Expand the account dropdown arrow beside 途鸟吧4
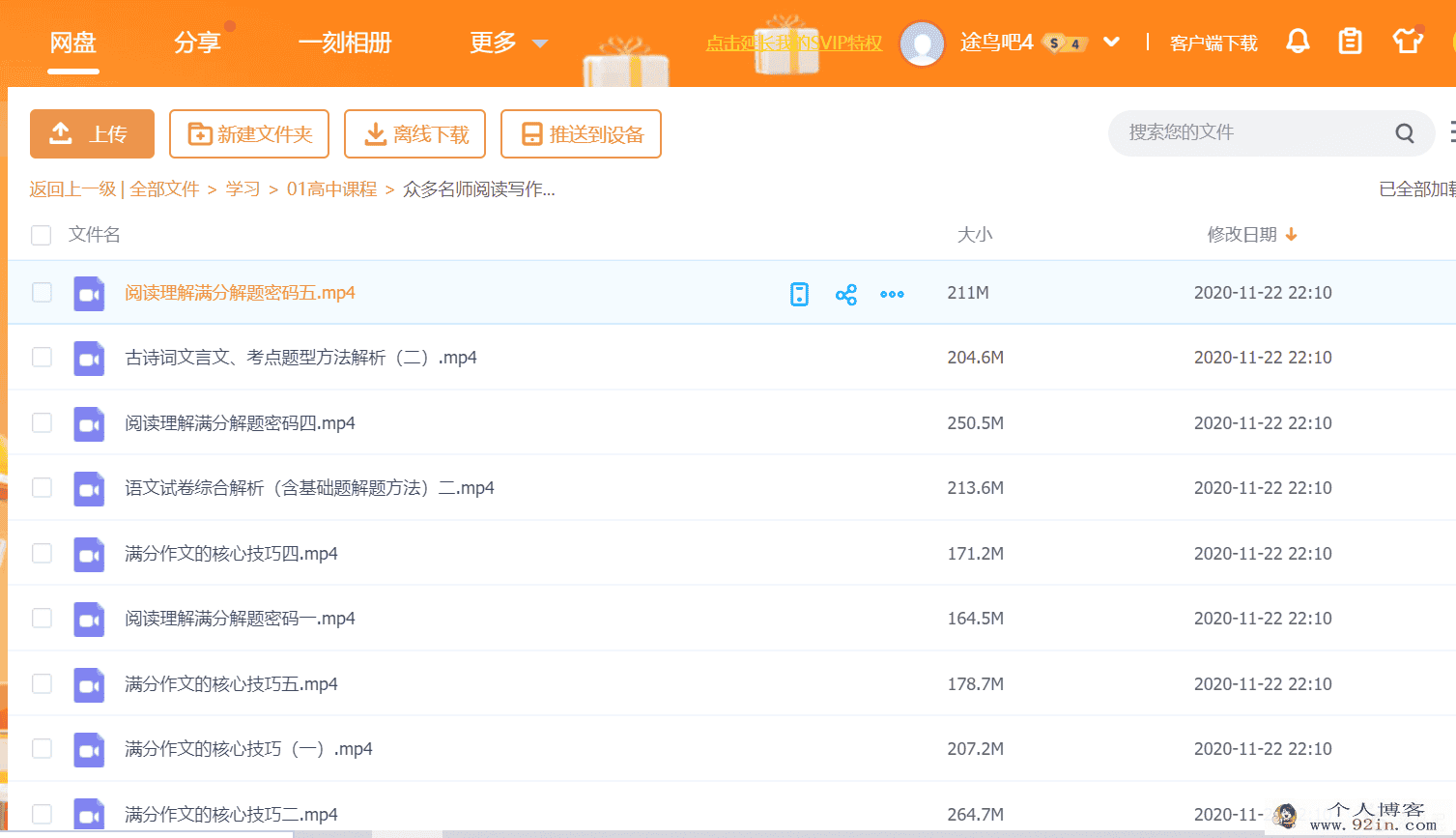The height and width of the screenshot is (838, 1456). point(1111,42)
